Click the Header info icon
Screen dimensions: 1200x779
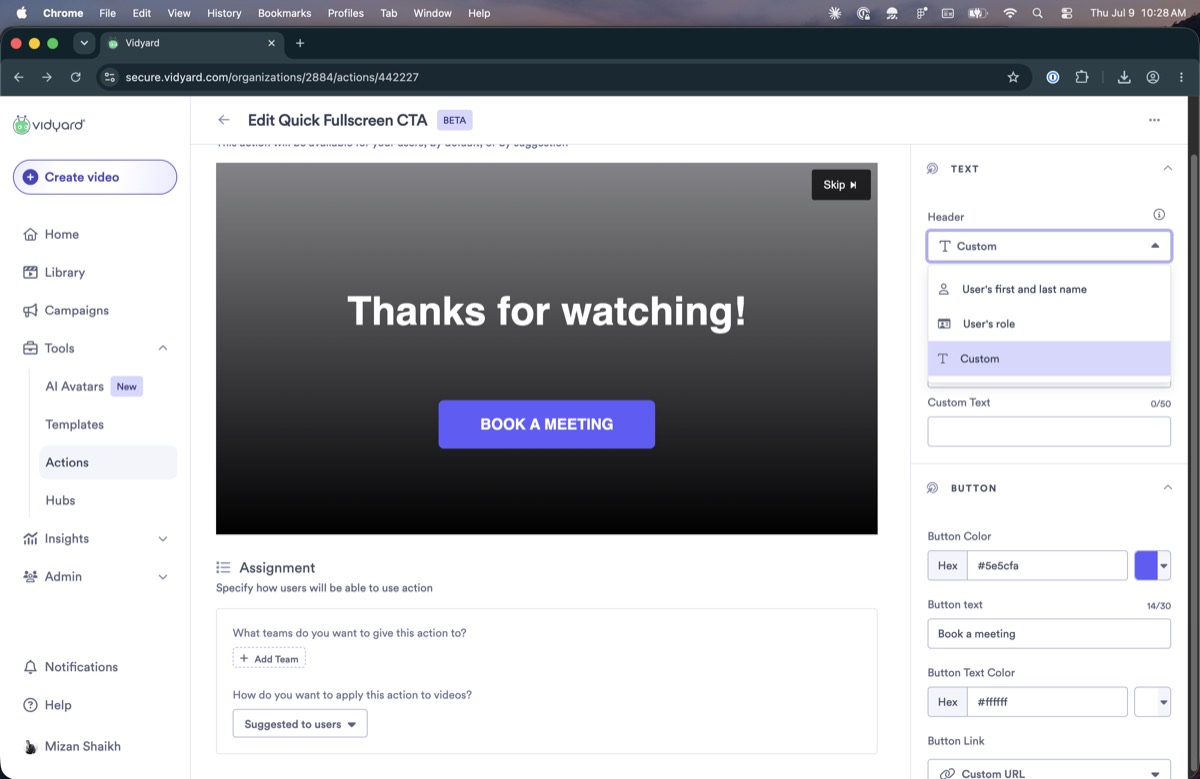click(x=1159, y=215)
